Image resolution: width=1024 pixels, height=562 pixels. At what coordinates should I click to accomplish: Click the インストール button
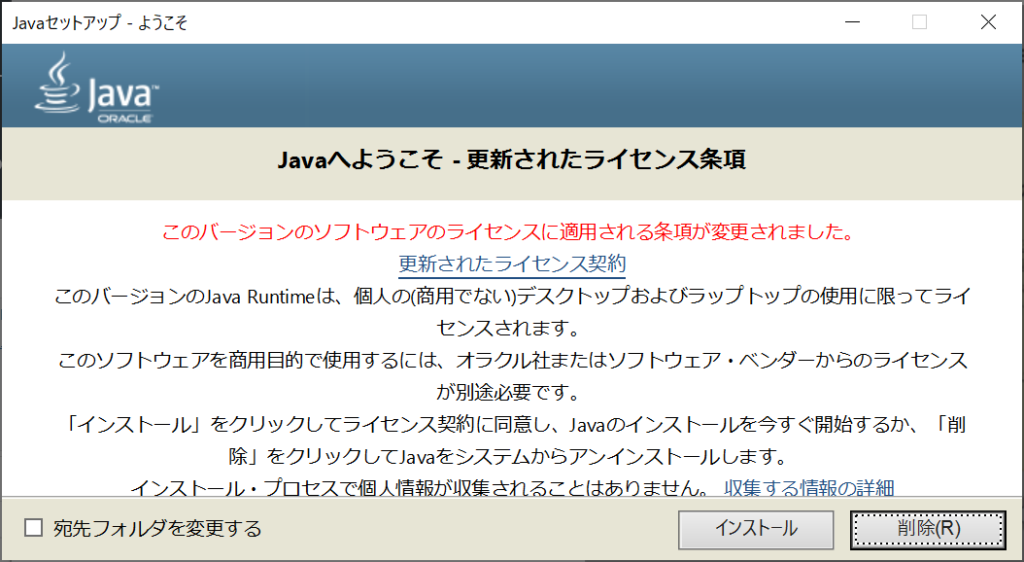(x=756, y=528)
